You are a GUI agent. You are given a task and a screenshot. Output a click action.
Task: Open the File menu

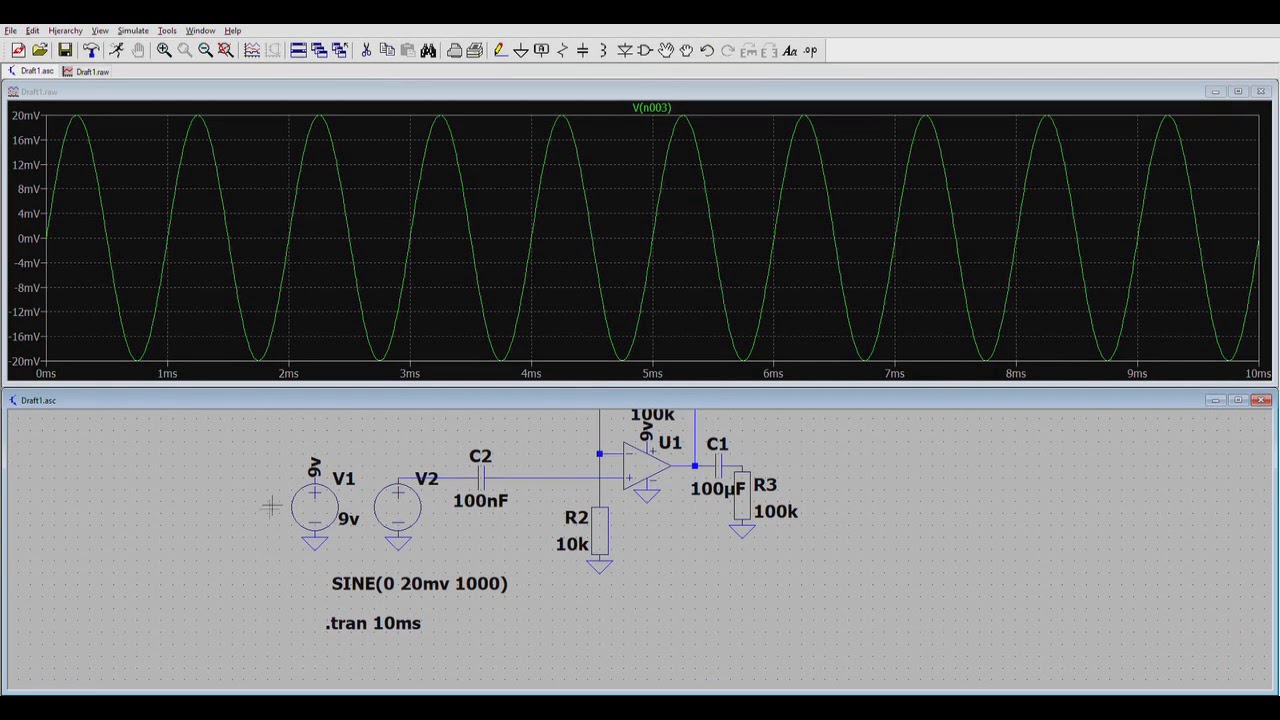pyautogui.click(x=10, y=31)
